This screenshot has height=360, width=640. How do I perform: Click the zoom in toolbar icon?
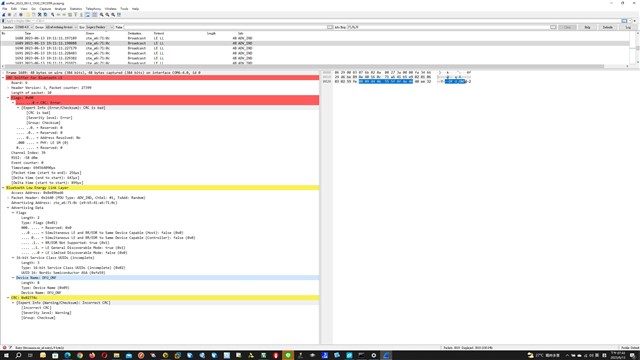(x=102, y=15)
